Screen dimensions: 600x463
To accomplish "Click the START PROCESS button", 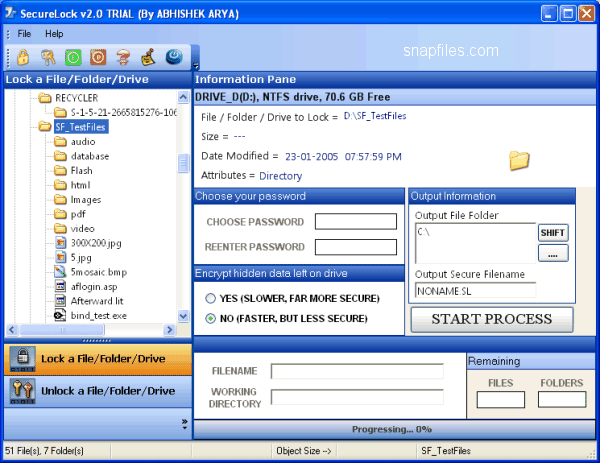I will point(492,319).
